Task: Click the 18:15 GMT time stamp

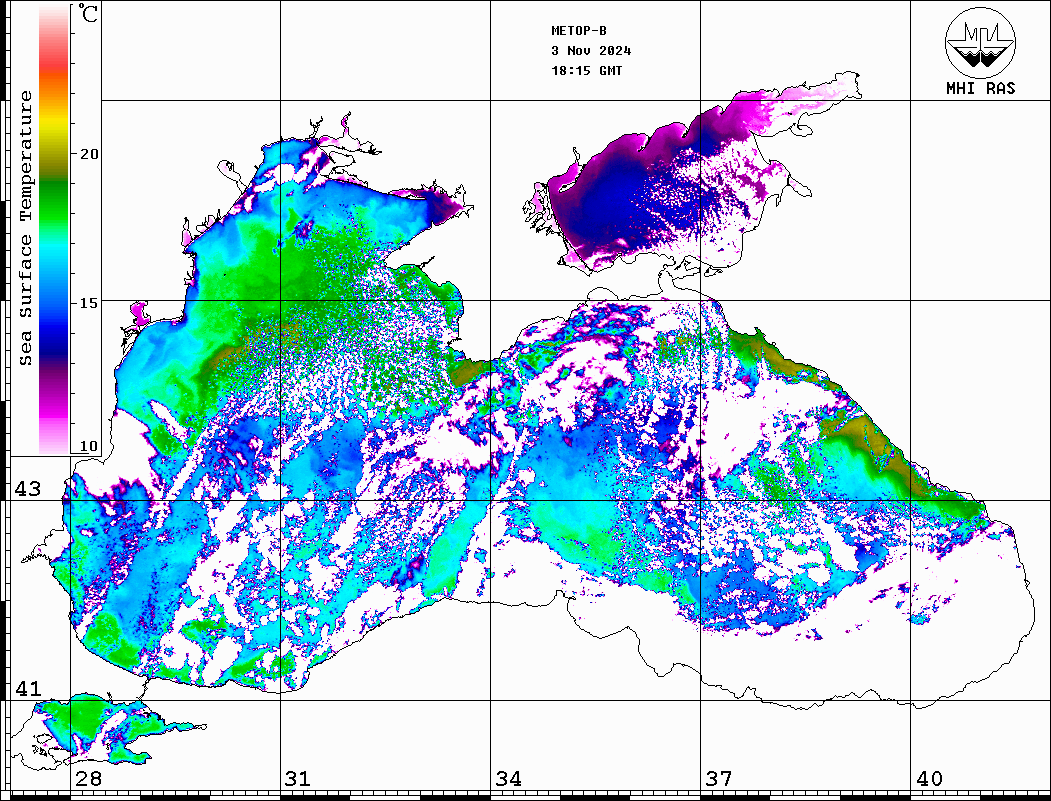Action: coord(586,70)
